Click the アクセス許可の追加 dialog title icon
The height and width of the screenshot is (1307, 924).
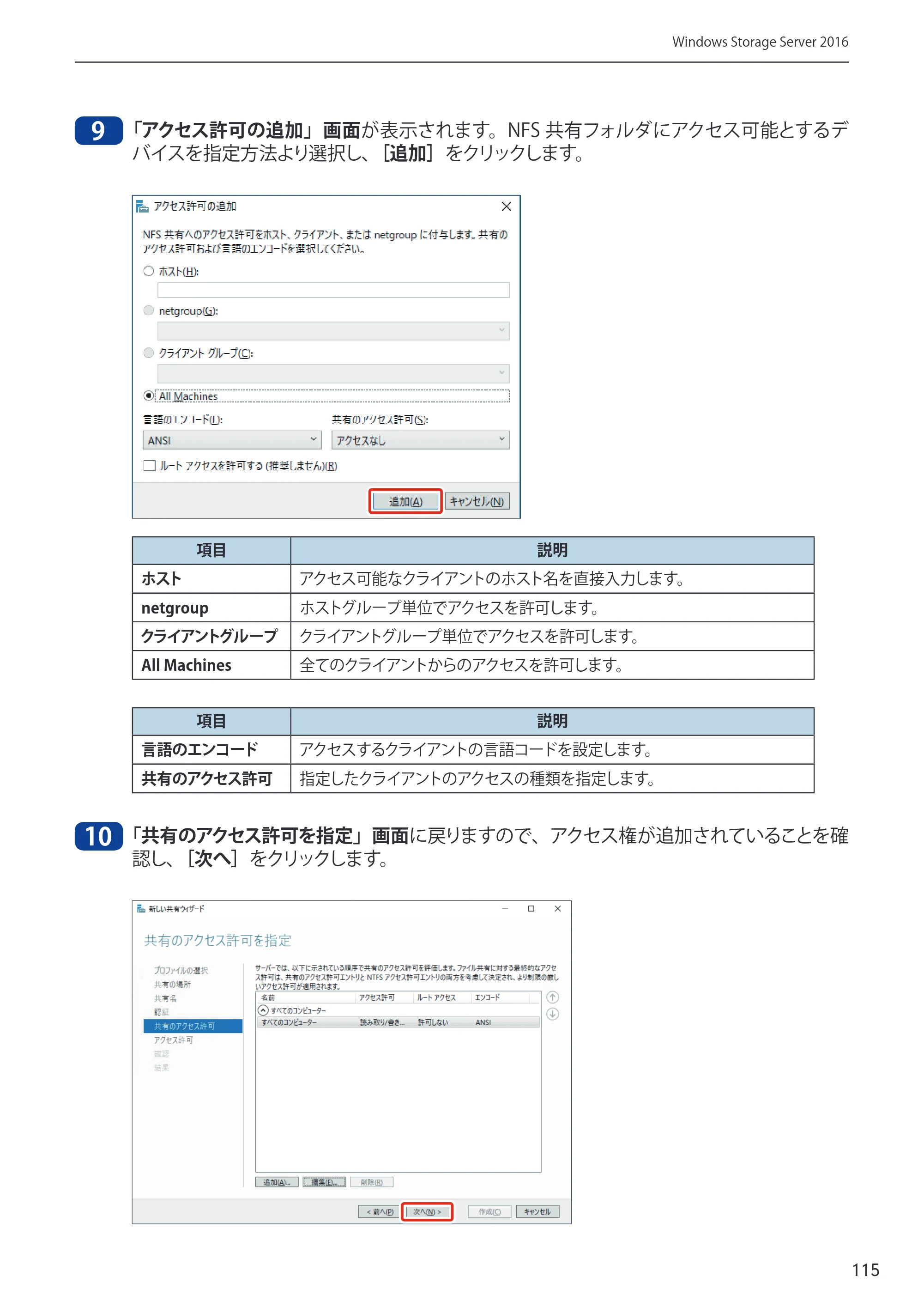(x=142, y=206)
